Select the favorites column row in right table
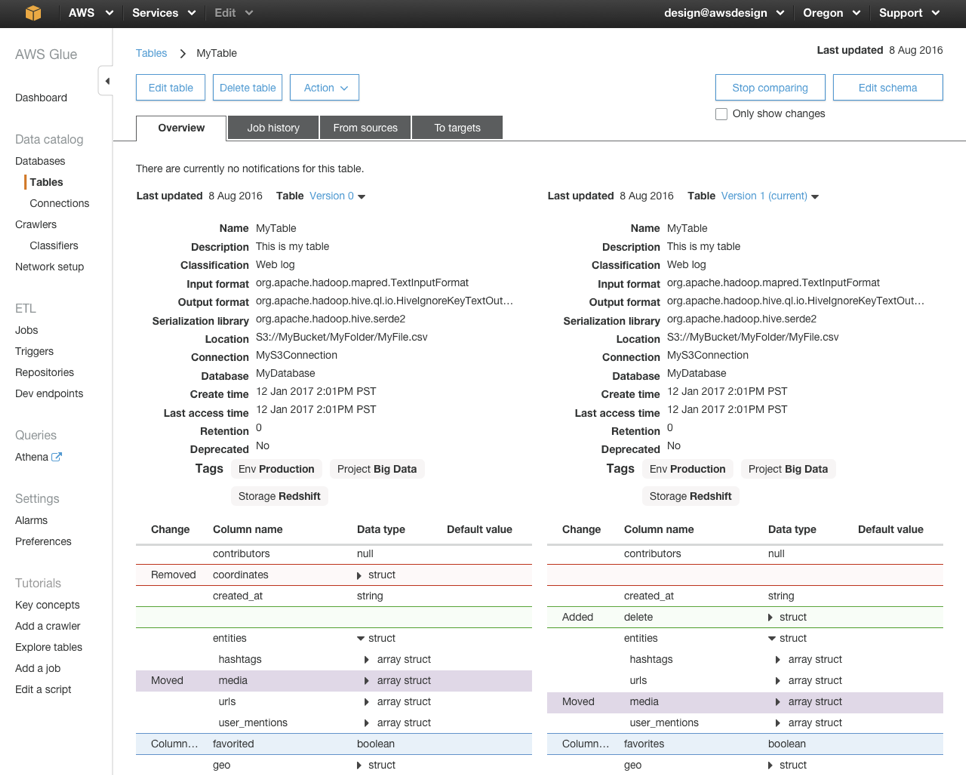The height and width of the screenshot is (775, 966). tap(745, 744)
